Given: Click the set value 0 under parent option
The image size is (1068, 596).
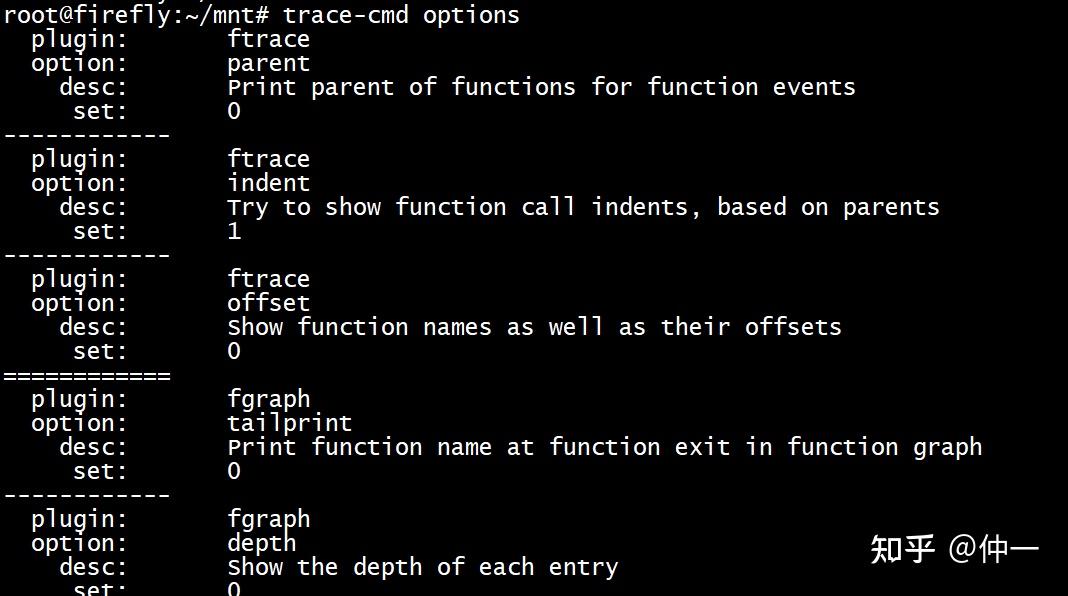Looking at the screenshot, I should point(234,111).
